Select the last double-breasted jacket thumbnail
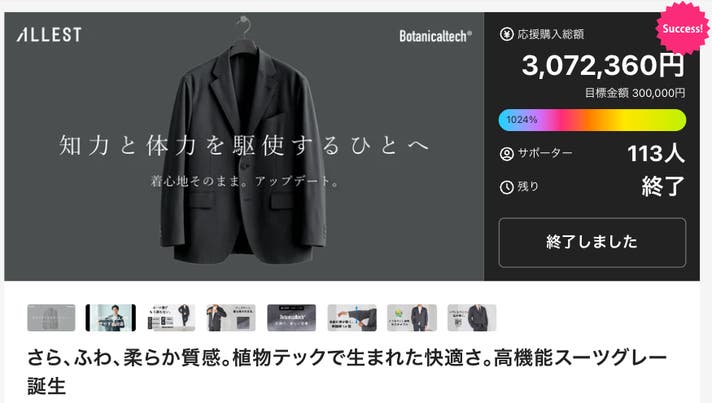712x403 pixels. (472, 318)
